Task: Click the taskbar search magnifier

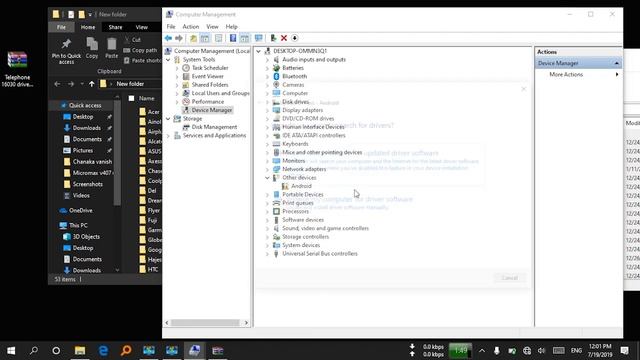Action: (33, 351)
